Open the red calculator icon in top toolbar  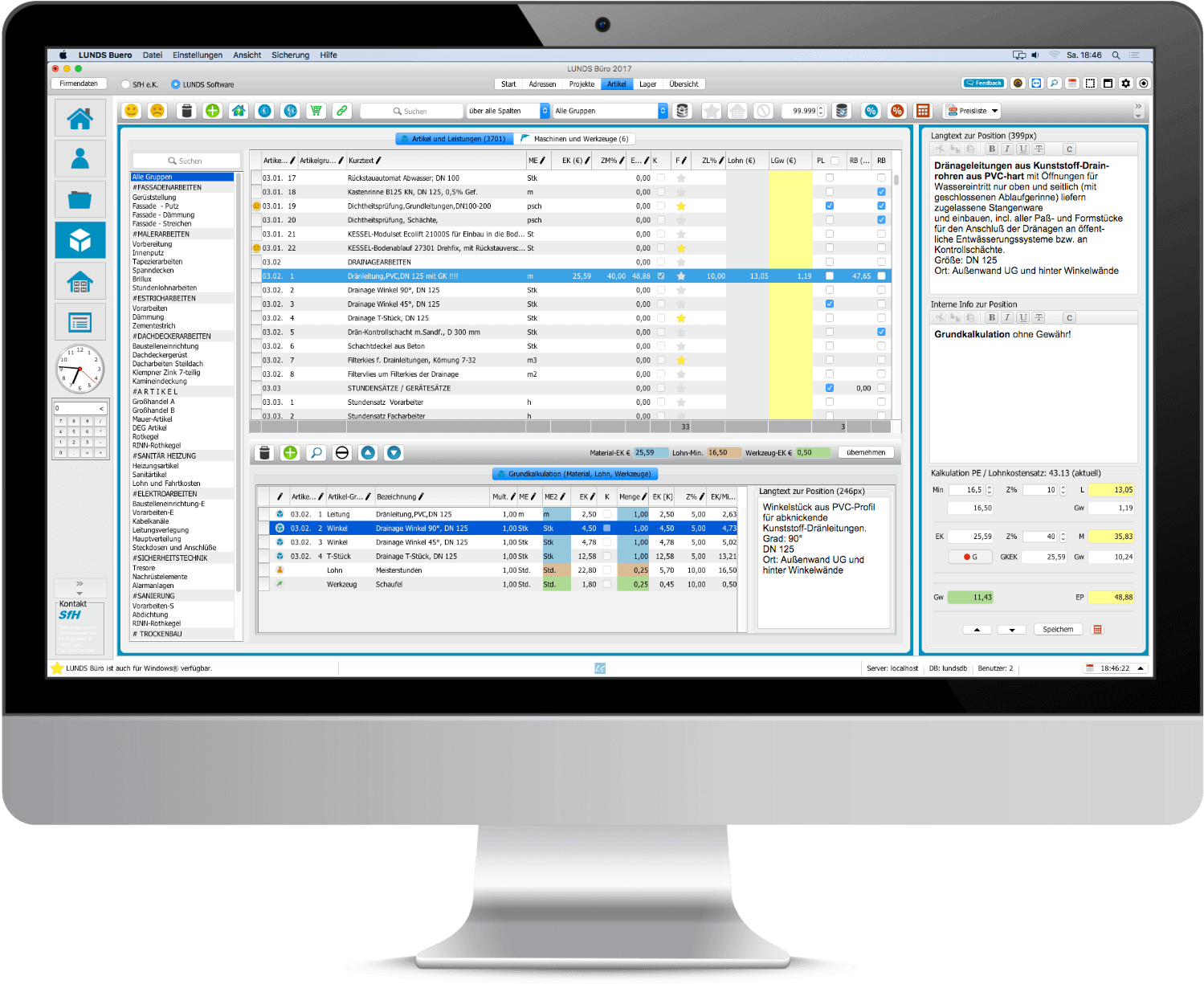(923, 111)
